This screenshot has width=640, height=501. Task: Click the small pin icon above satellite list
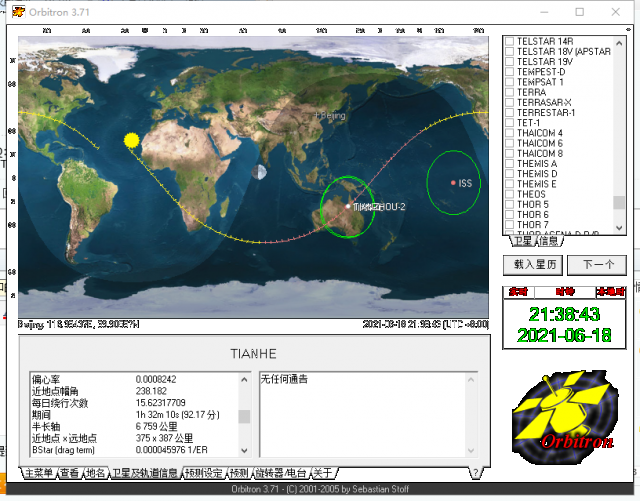[628, 29]
